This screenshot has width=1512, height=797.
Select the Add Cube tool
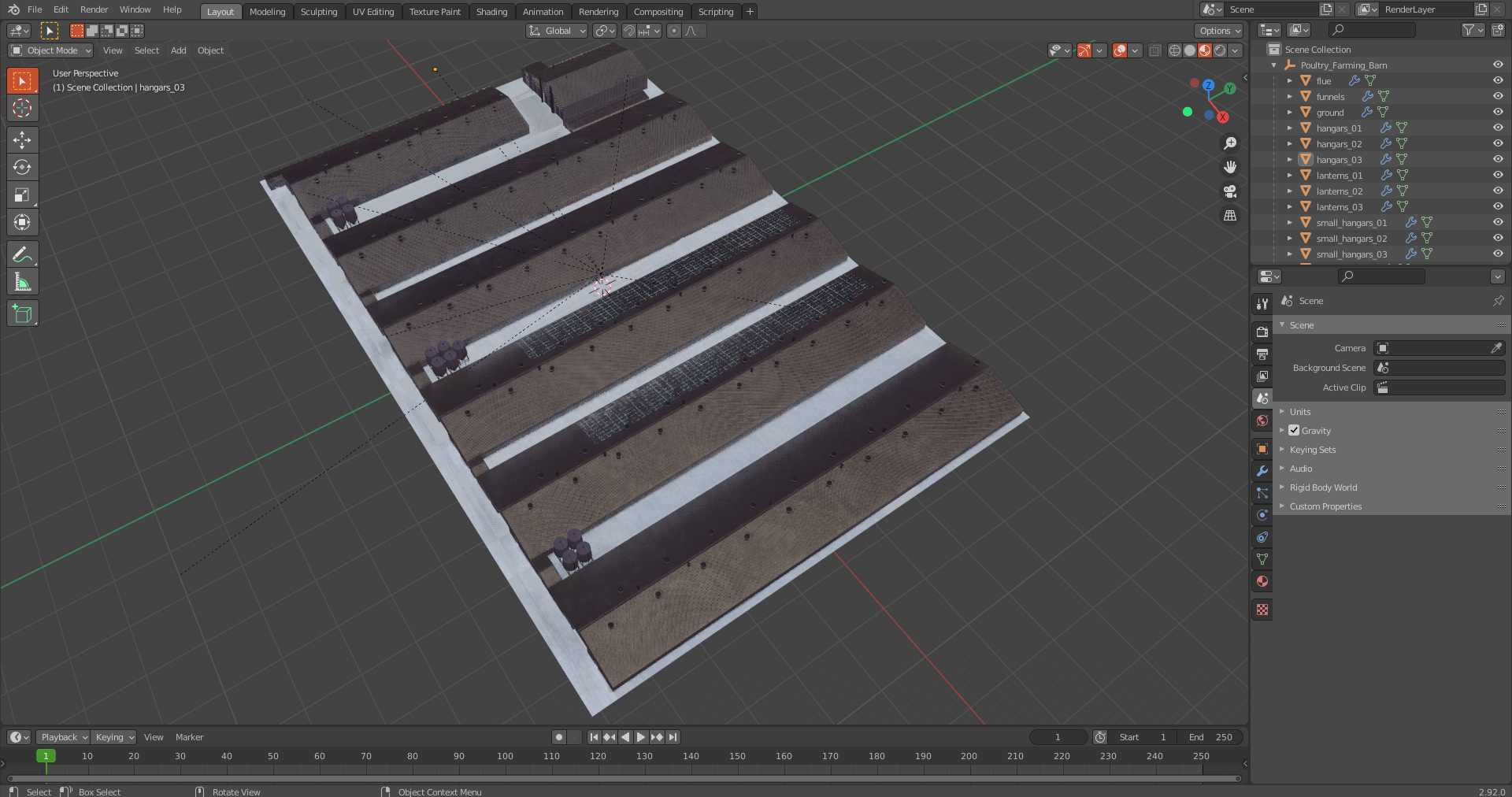(22, 313)
